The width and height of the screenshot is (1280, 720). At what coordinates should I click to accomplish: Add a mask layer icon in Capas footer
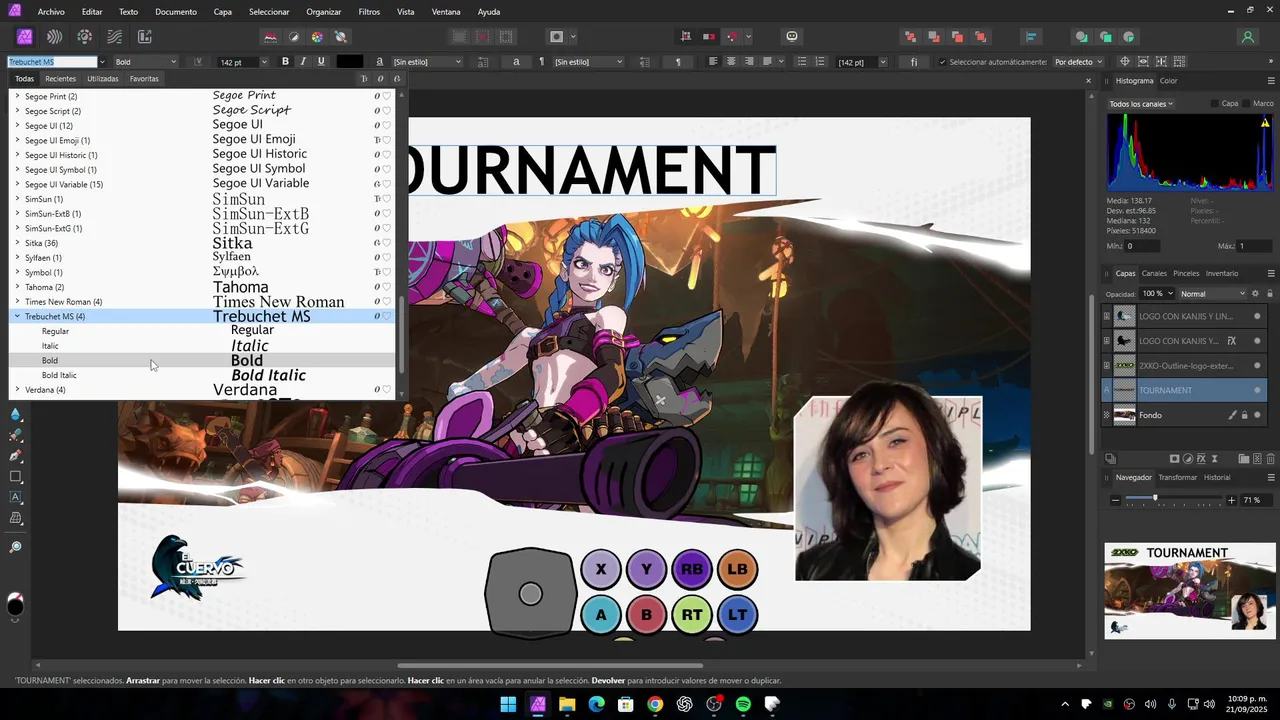pos(1174,459)
